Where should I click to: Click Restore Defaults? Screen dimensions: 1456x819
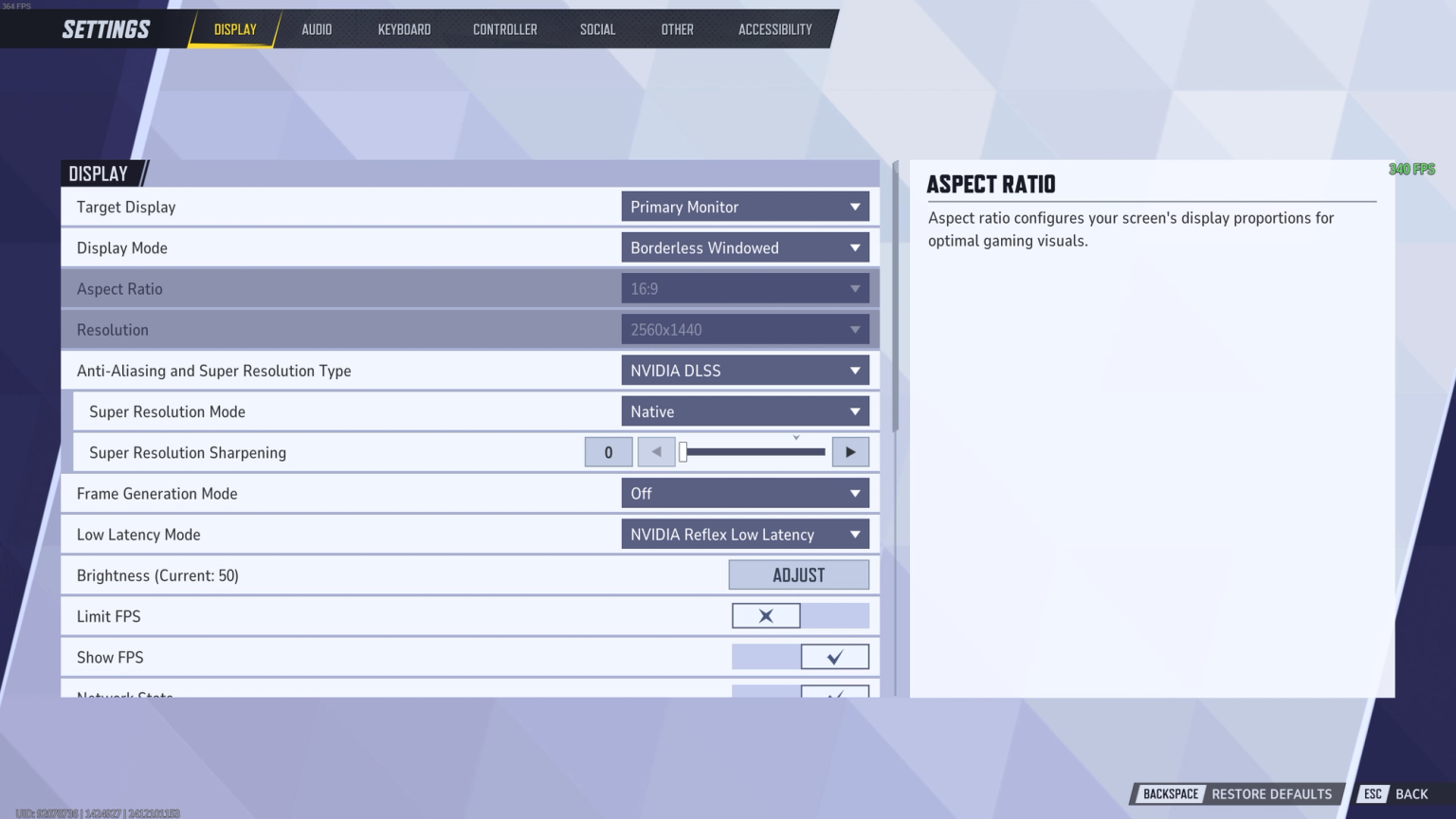pyautogui.click(x=1272, y=793)
